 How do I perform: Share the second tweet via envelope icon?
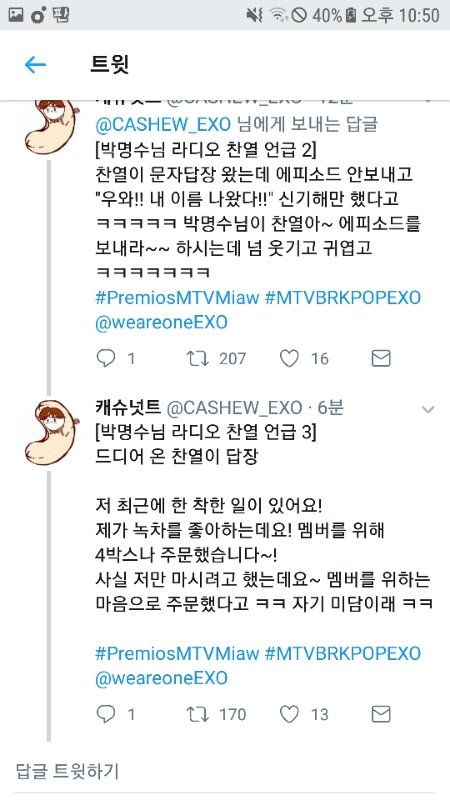[381, 714]
